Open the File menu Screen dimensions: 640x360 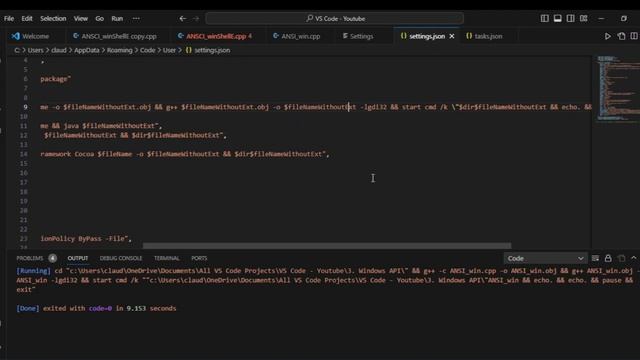[9, 18]
